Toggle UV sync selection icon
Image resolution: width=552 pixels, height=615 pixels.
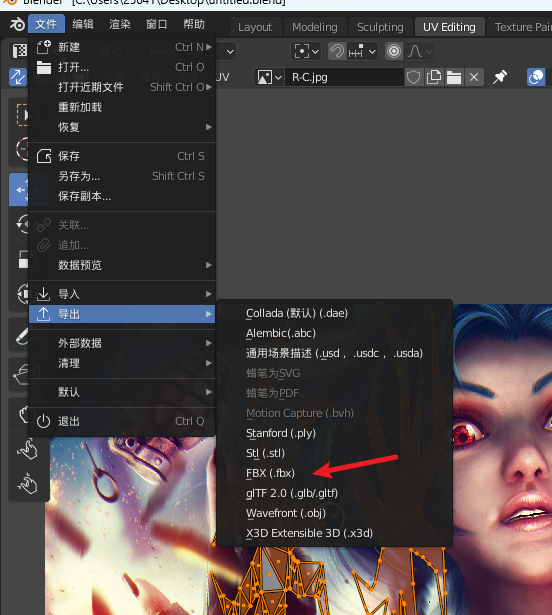tap(18, 77)
